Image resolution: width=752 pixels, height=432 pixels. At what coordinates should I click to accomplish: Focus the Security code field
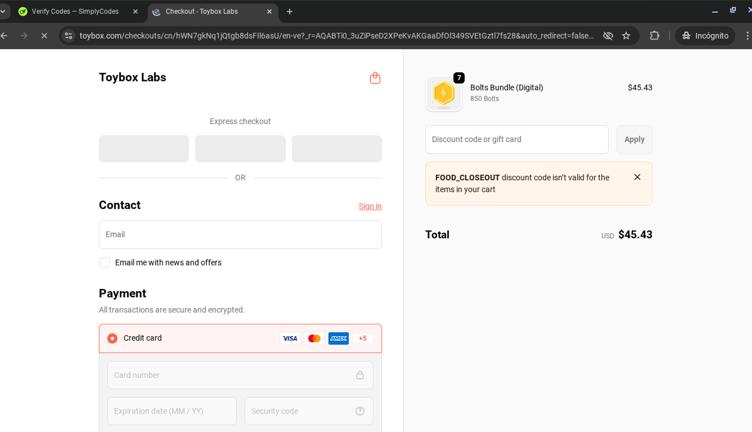pyautogui.click(x=309, y=411)
